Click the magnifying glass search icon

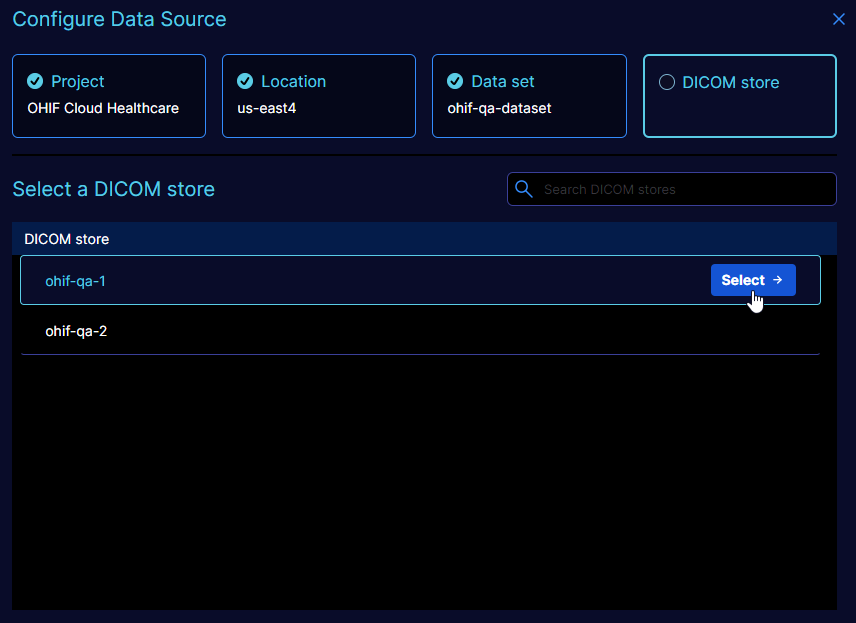pyautogui.click(x=524, y=189)
